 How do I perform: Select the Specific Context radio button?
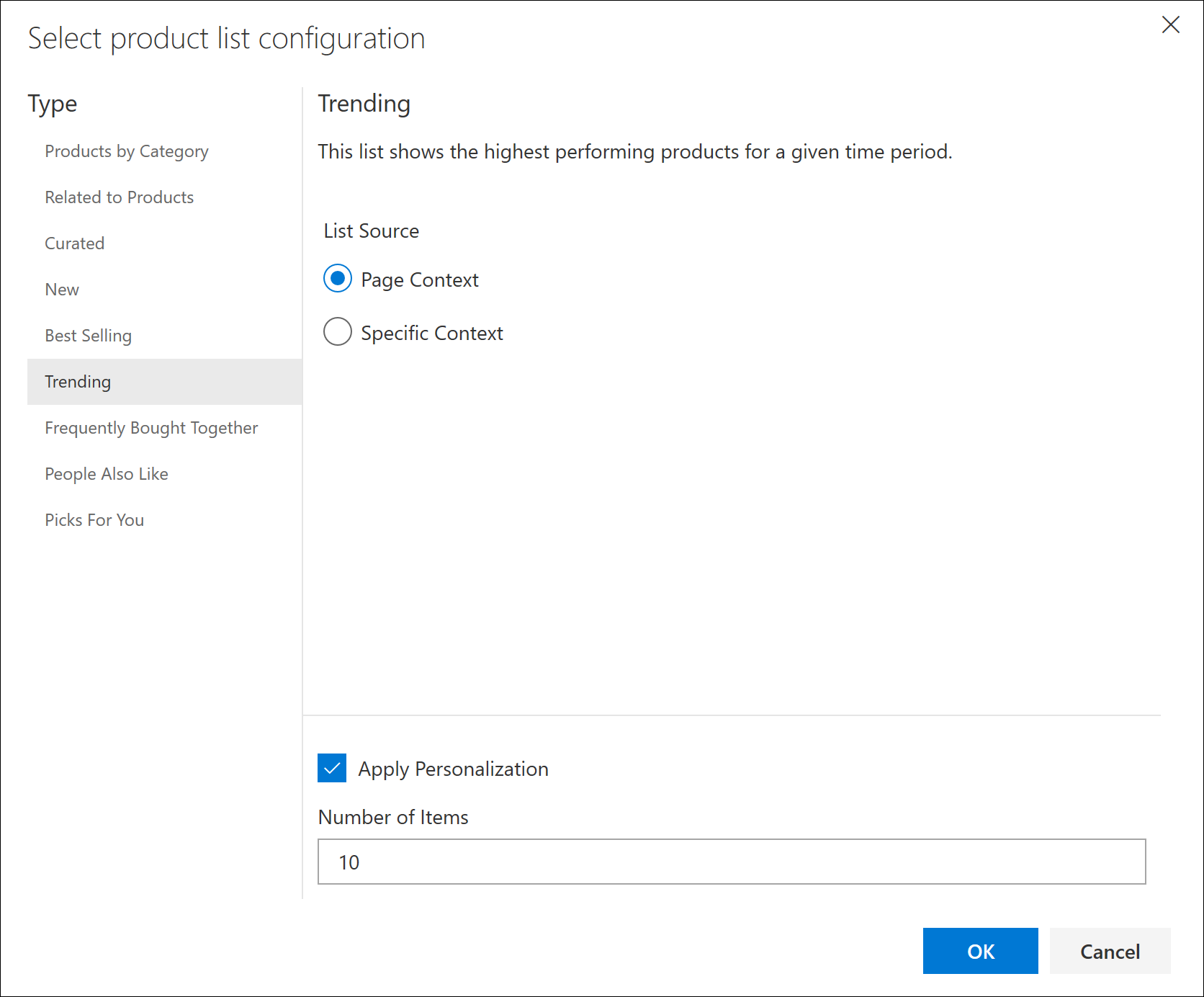pyautogui.click(x=338, y=332)
